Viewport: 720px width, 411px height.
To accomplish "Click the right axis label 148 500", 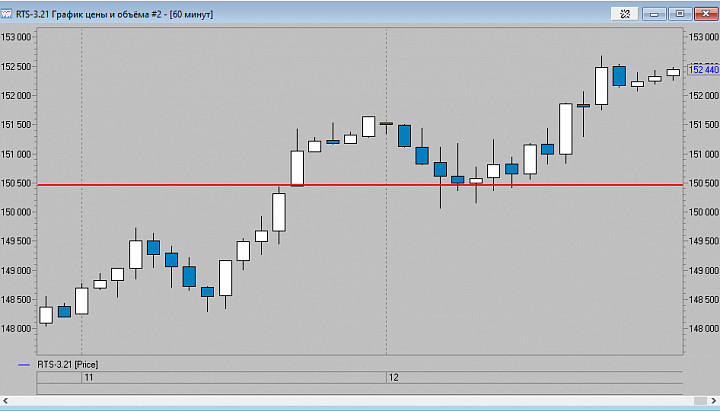I will 703,299.
